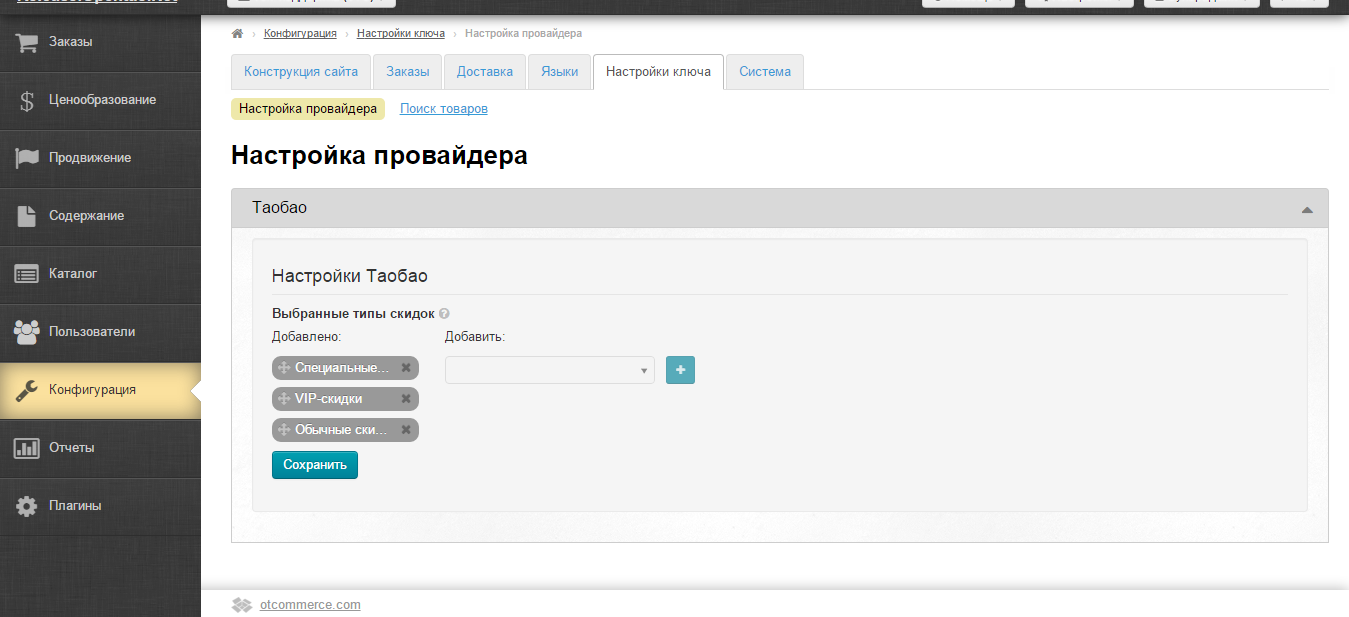
Task: Remove the Обычные discount tag
Action: [406, 430]
